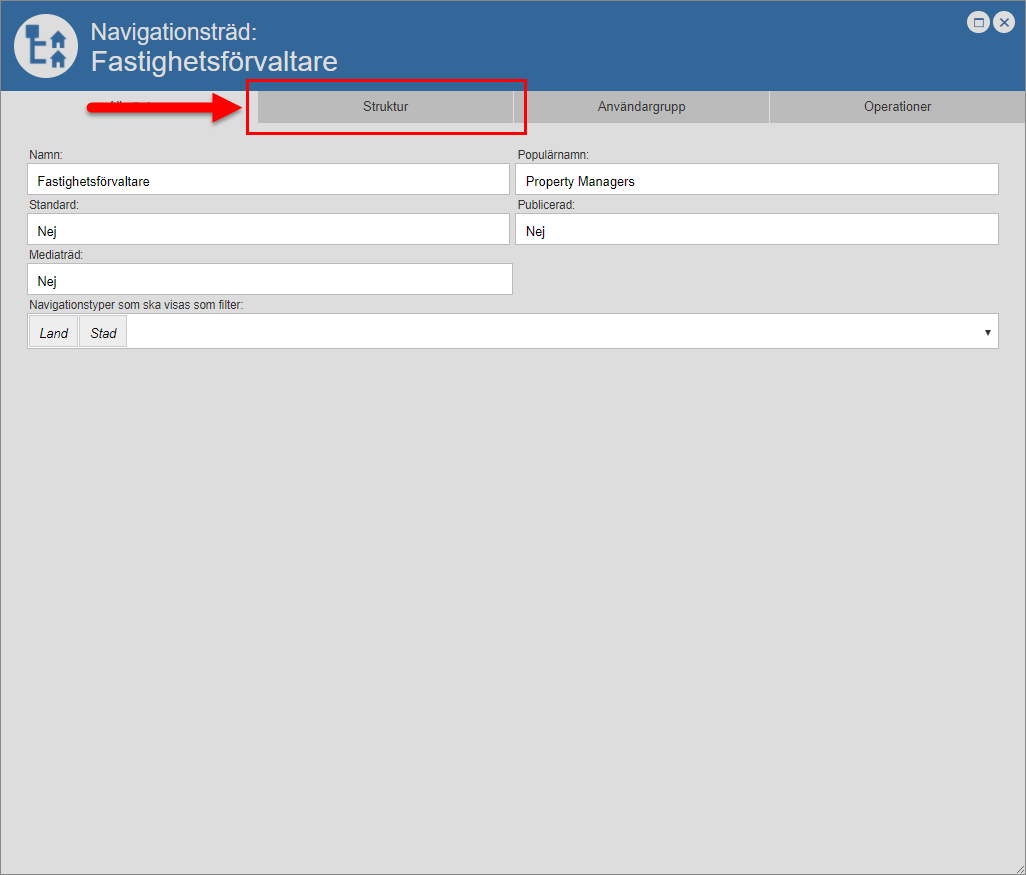Expand the navigation types filter dropdown arrow
Image resolution: width=1026 pixels, height=875 pixels.
click(987, 332)
